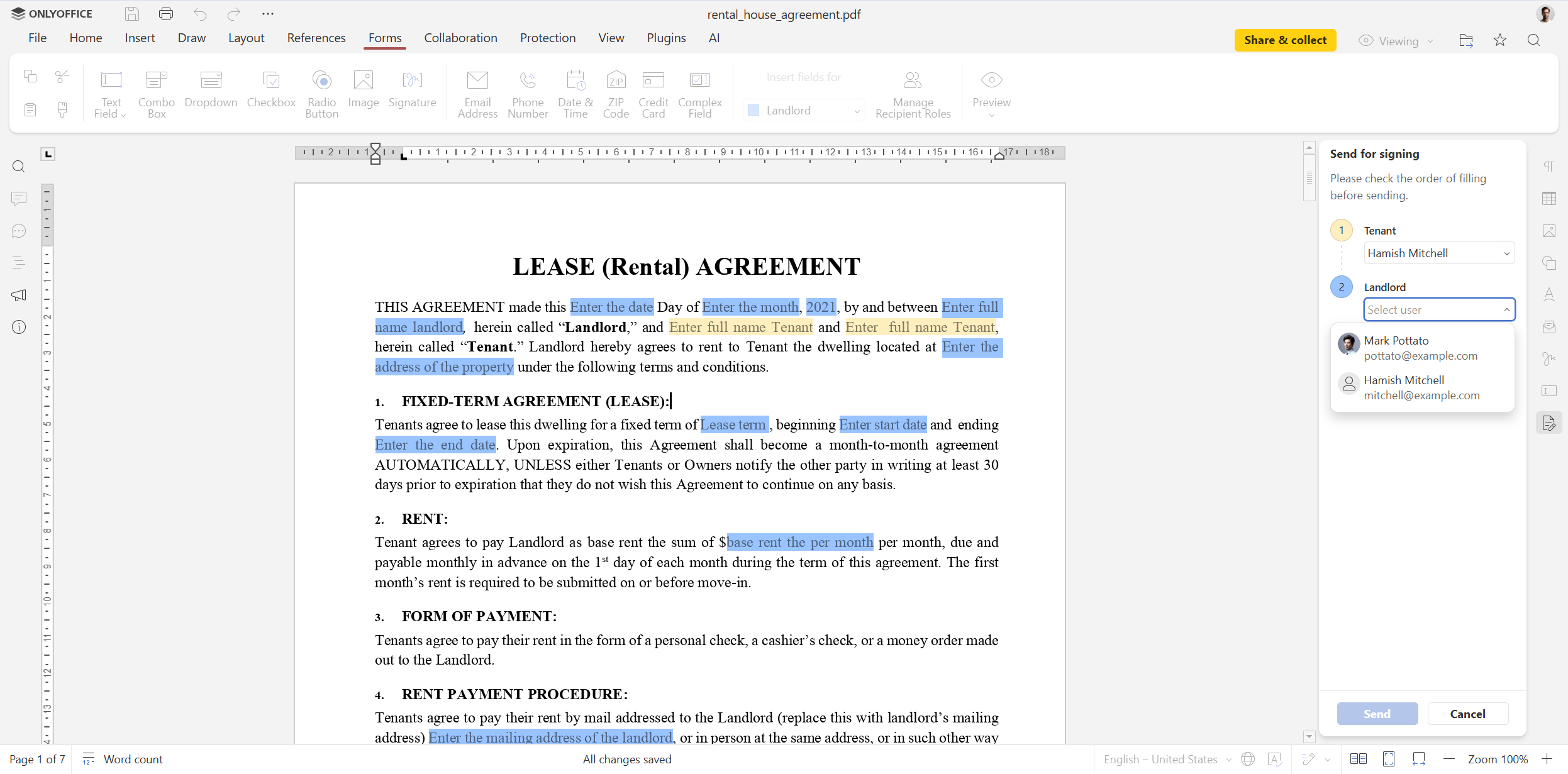
Task: Open the File menu
Action: pyautogui.click(x=38, y=38)
